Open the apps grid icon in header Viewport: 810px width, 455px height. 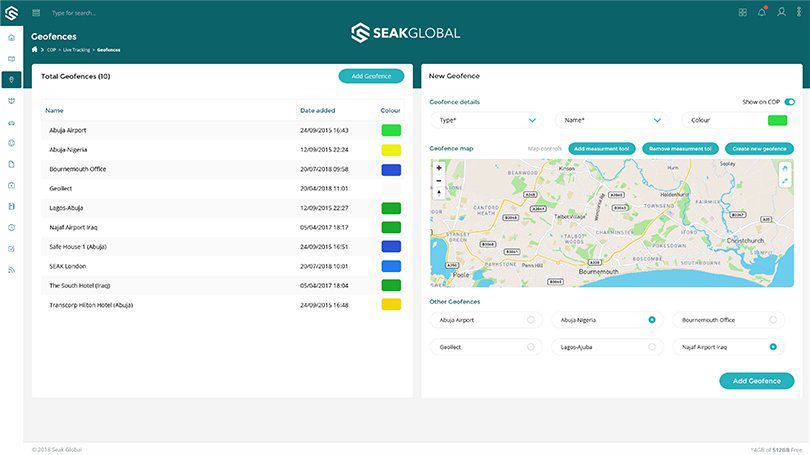tap(742, 12)
